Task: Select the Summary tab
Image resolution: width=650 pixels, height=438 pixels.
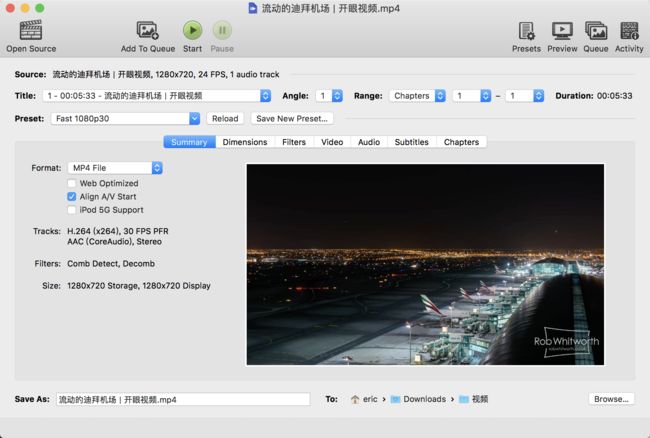Action: pyautogui.click(x=189, y=142)
